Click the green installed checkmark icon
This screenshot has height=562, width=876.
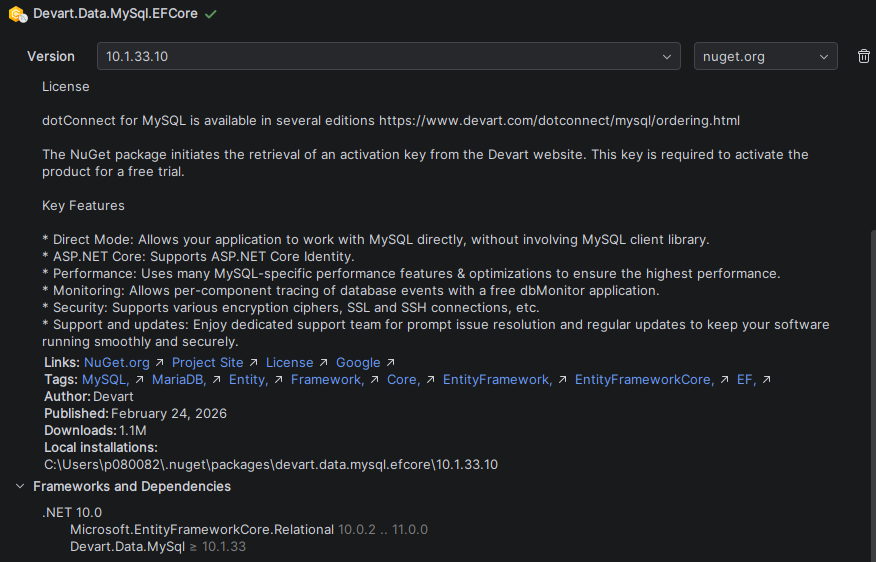coord(211,14)
